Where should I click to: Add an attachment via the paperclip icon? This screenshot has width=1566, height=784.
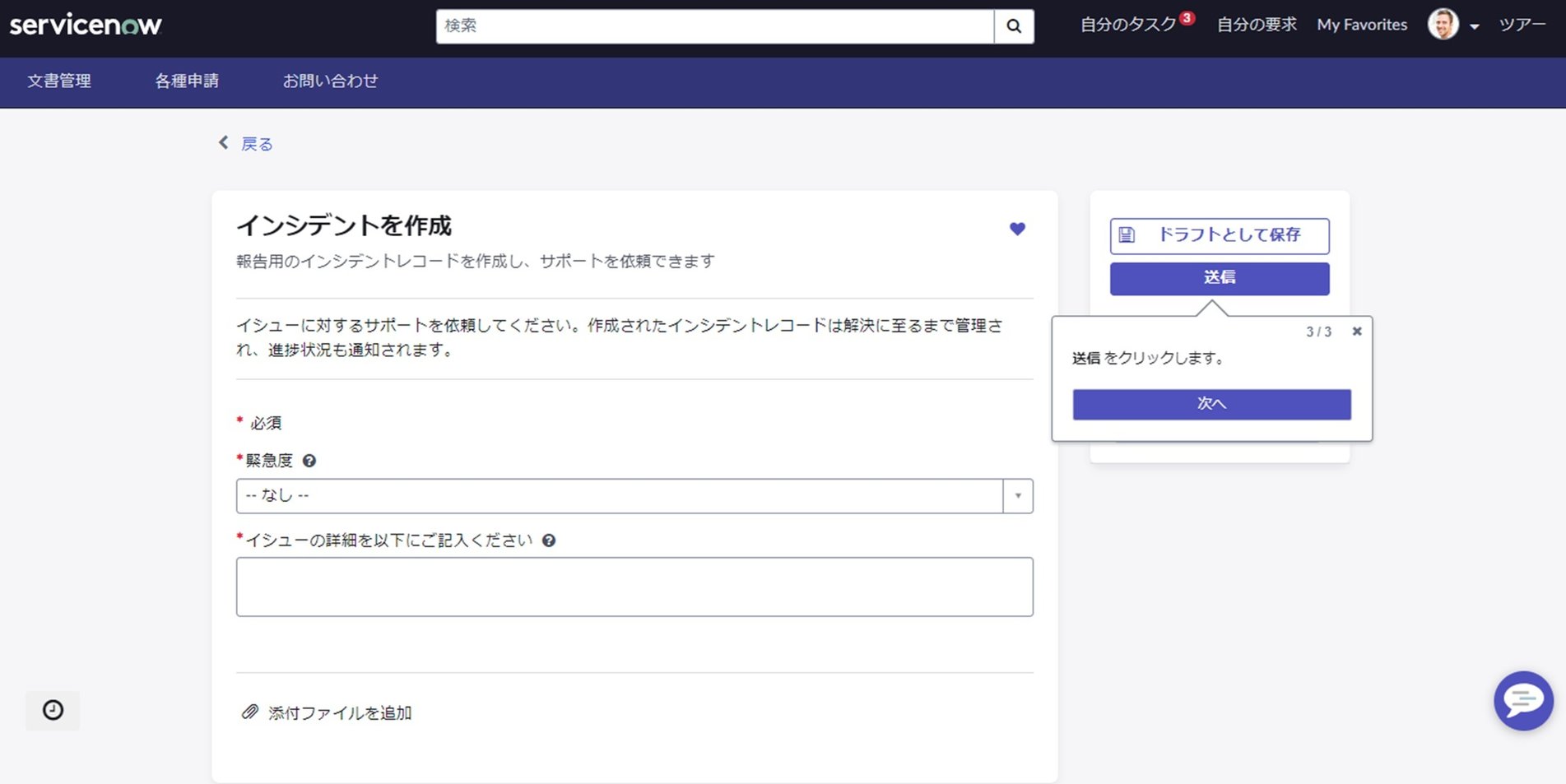[x=249, y=712]
